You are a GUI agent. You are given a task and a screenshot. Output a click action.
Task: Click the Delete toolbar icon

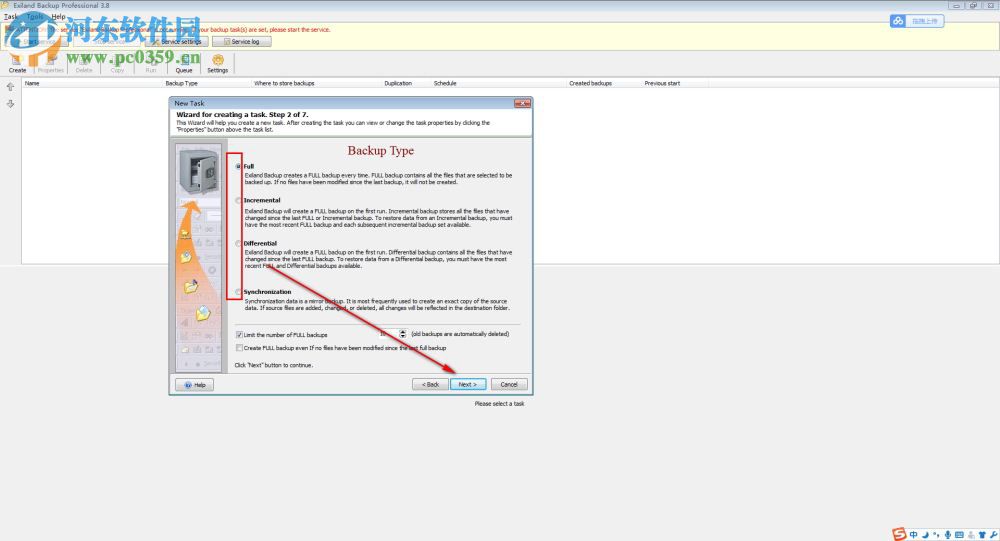(x=84, y=63)
